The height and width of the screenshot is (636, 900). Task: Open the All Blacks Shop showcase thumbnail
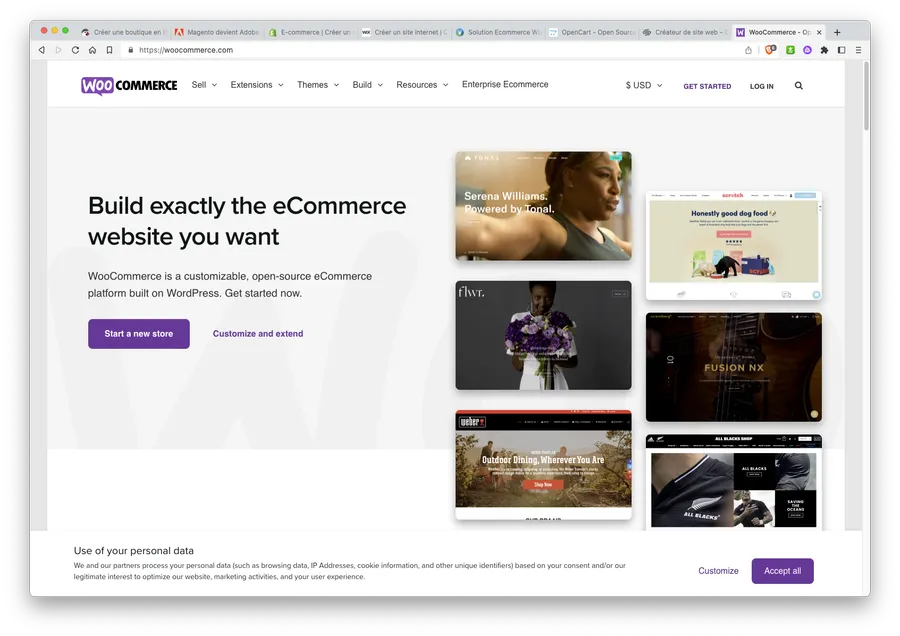click(x=734, y=482)
